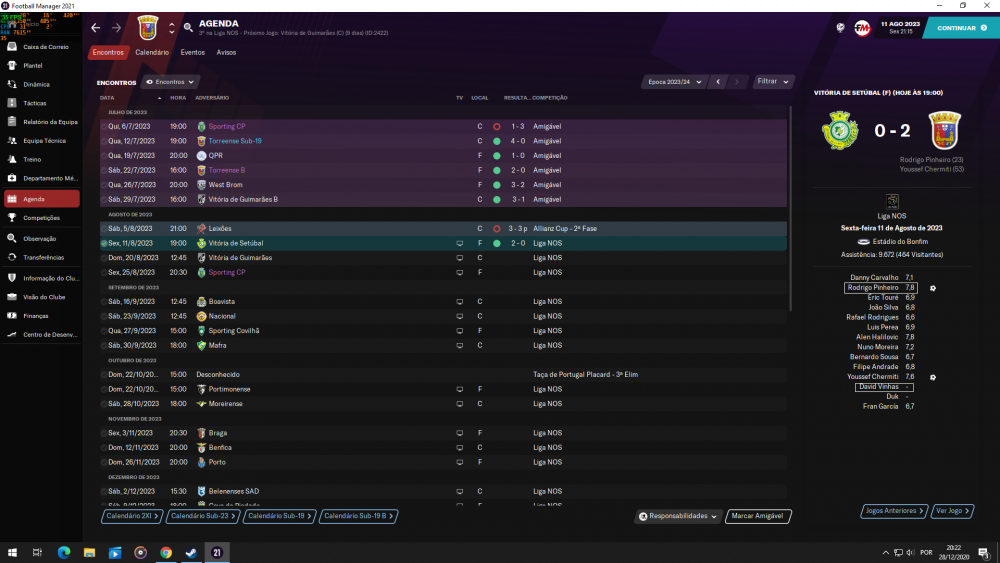This screenshot has width=1000, height=563.
Task: Open Transferências icon
Action: point(12,257)
